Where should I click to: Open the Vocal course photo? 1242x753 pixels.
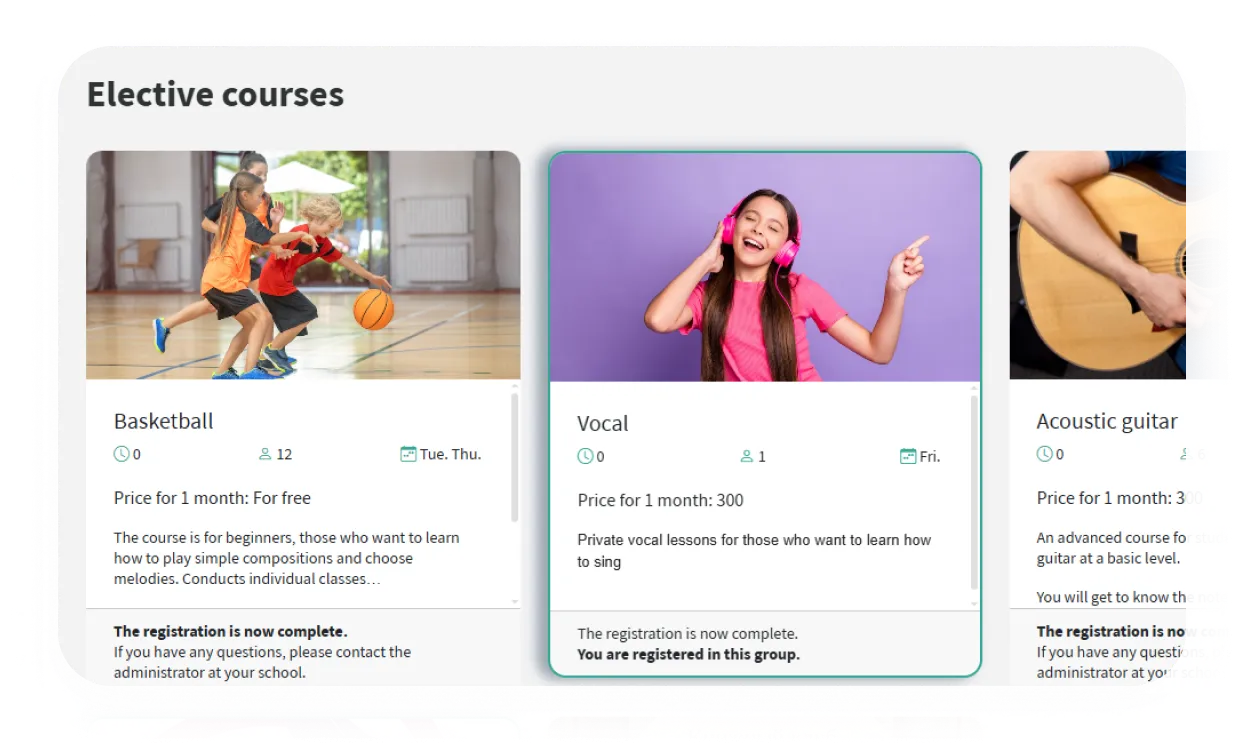pyautogui.click(x=765, y=267)
